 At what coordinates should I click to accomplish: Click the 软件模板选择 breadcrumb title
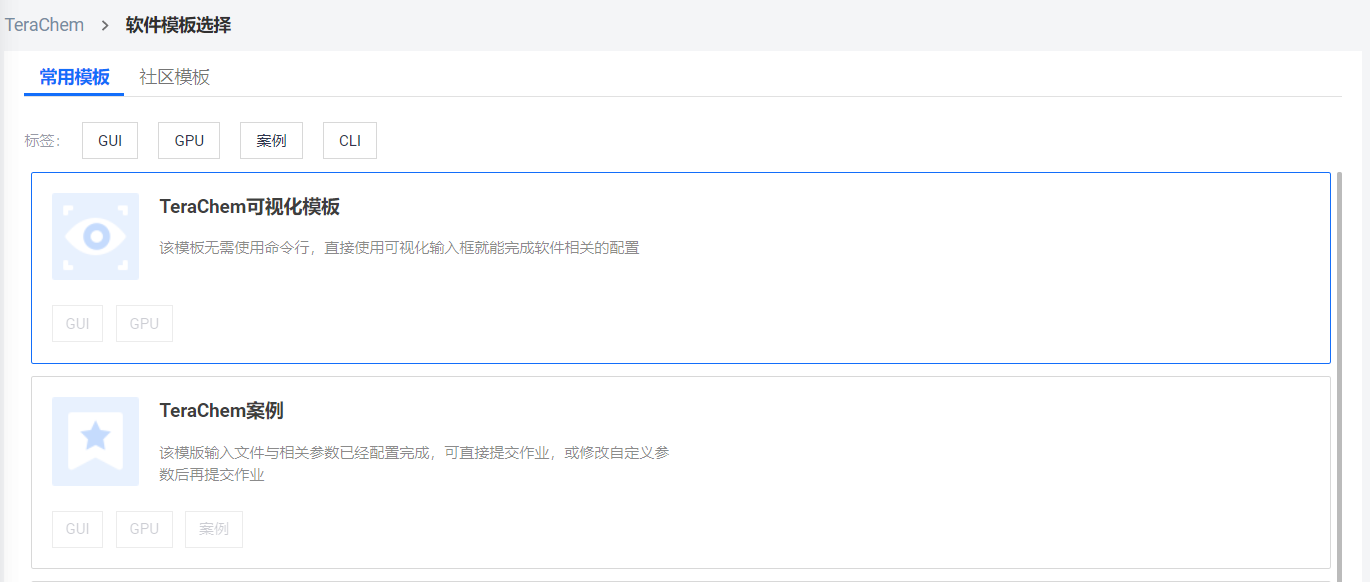178,25
